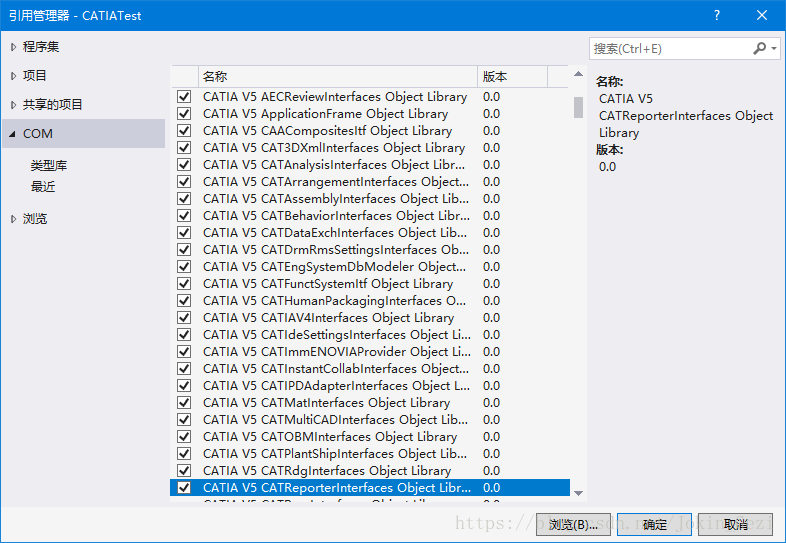This screenshot has width=786, height=543.
Task: Click the 确定 button
Action: [655, 524]
